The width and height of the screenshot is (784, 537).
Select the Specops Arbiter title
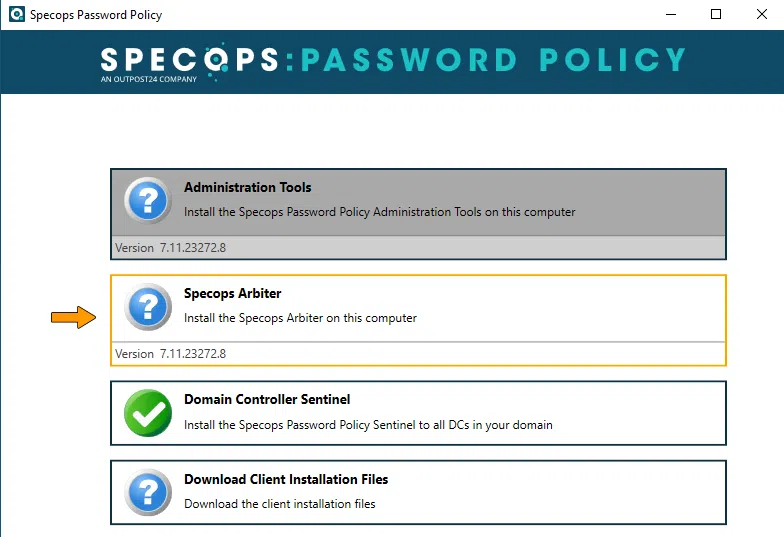pyautogui.click(x=232, y=293)
